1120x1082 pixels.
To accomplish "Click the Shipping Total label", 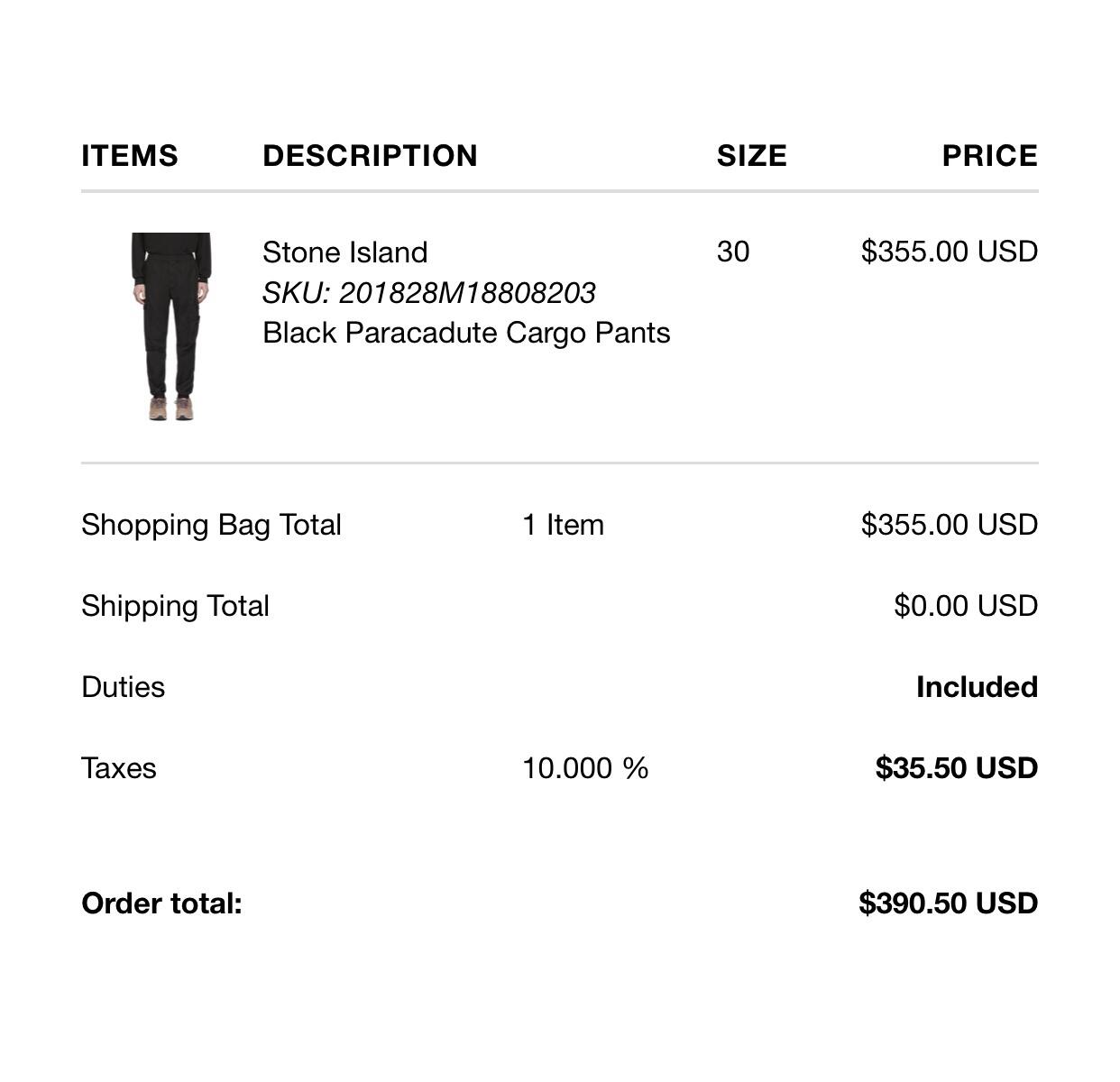I will (175, 606).
